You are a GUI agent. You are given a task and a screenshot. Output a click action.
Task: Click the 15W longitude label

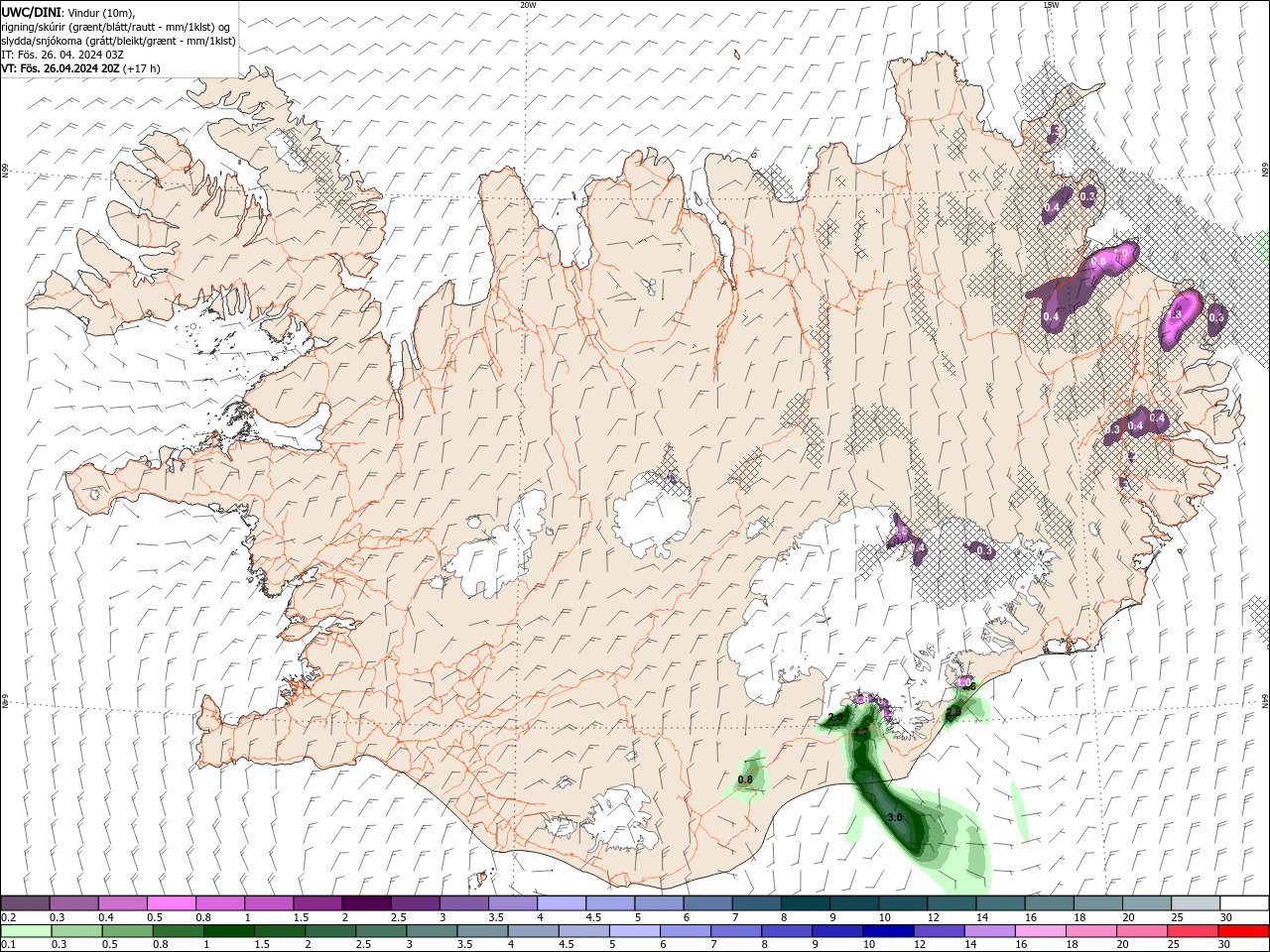(x=1051, y=5)
